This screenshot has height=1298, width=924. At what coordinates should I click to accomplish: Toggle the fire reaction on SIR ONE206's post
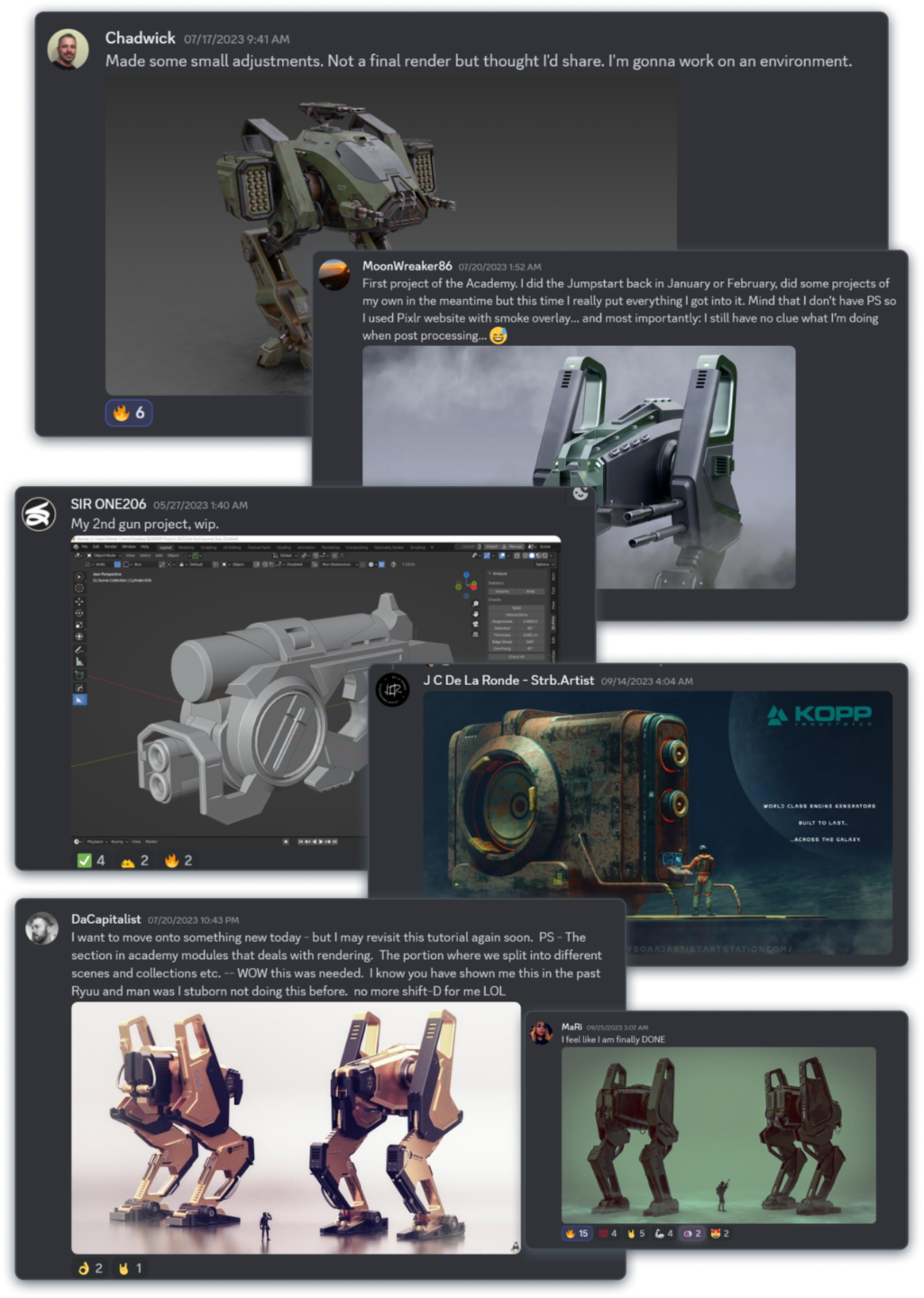click(178, 861)
